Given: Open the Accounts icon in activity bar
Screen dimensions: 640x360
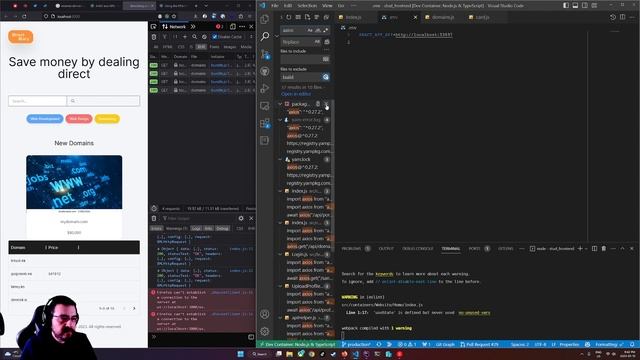Looking at the screenshot, I should coord(264,314).
